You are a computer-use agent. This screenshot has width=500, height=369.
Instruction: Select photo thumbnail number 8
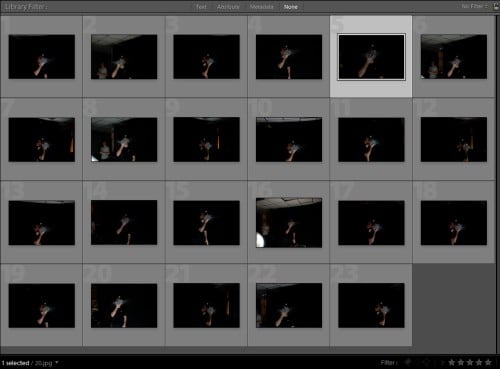click(x=124, y=140)
